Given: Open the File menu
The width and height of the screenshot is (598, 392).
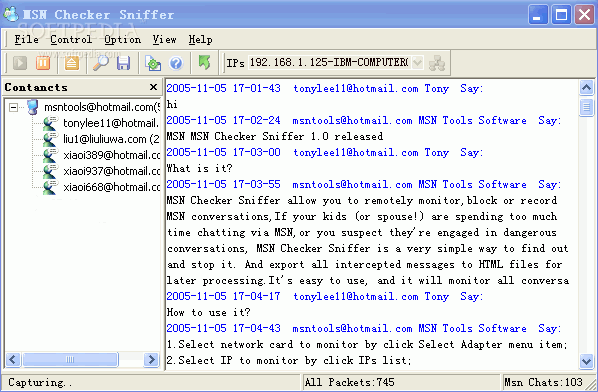Looking at the screenshot, I should [26, 39].
